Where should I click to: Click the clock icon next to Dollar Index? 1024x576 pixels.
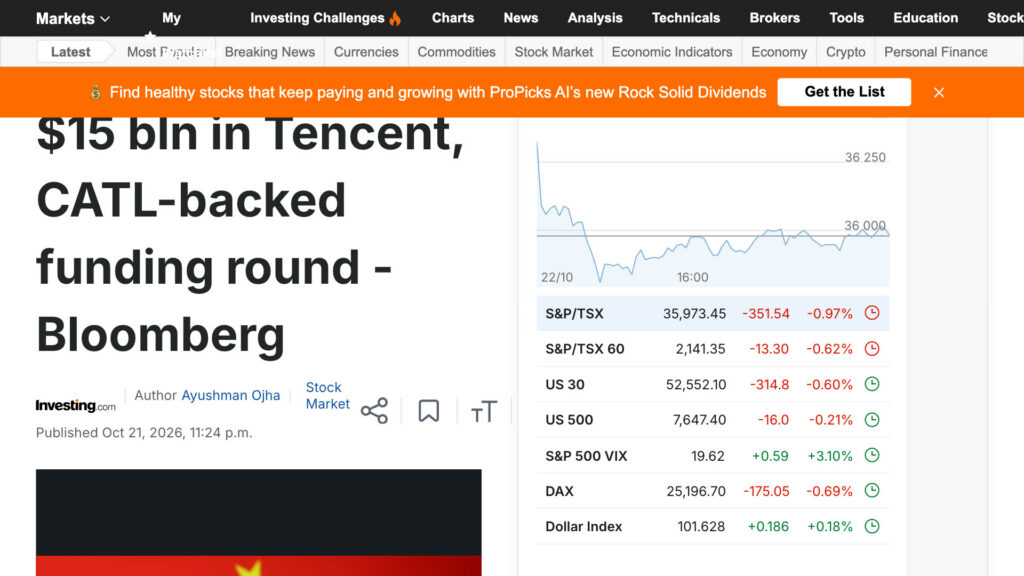pyautogui.click(x=872, y=526)
